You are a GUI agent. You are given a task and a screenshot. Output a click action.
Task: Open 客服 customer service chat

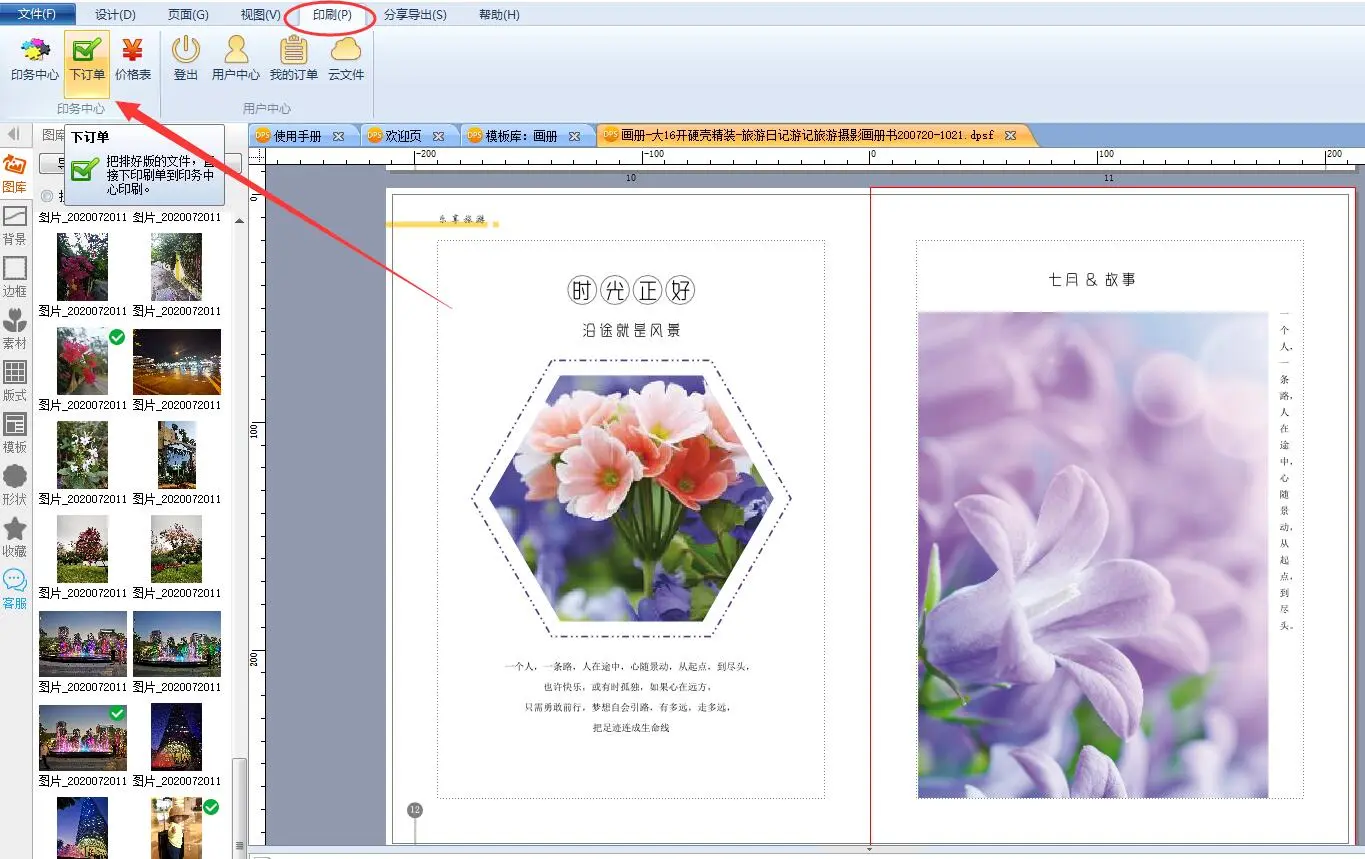pyautogui.click(x=15, y=589)
